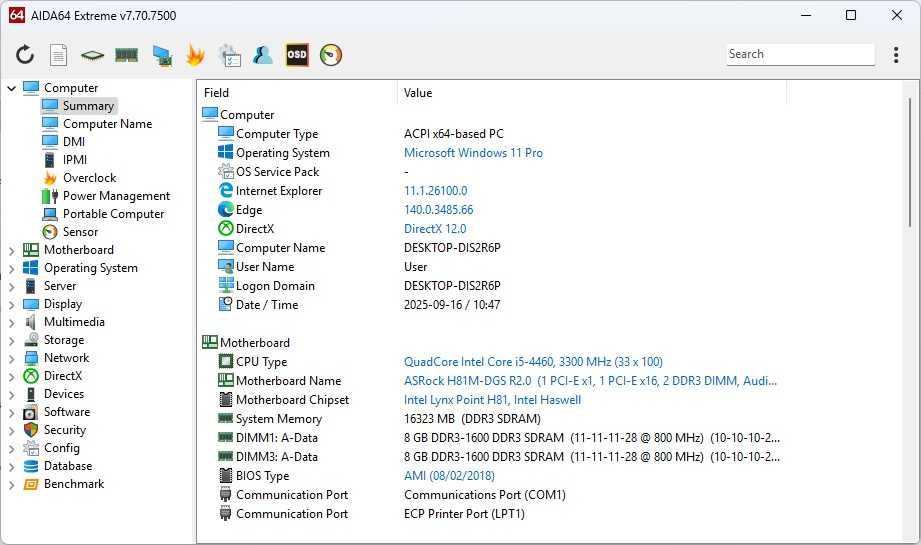
Task: Open the Intel Lynx Point H81 link
Action: coord(492,400)
